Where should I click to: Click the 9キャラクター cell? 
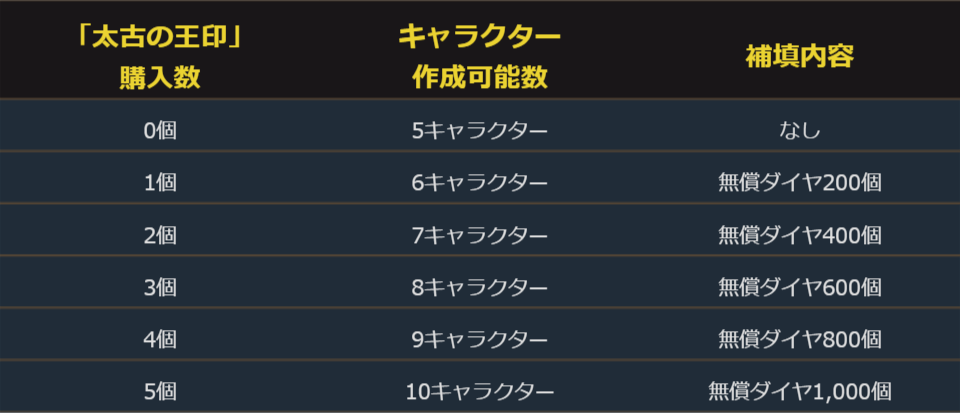[x=479, y=339]
